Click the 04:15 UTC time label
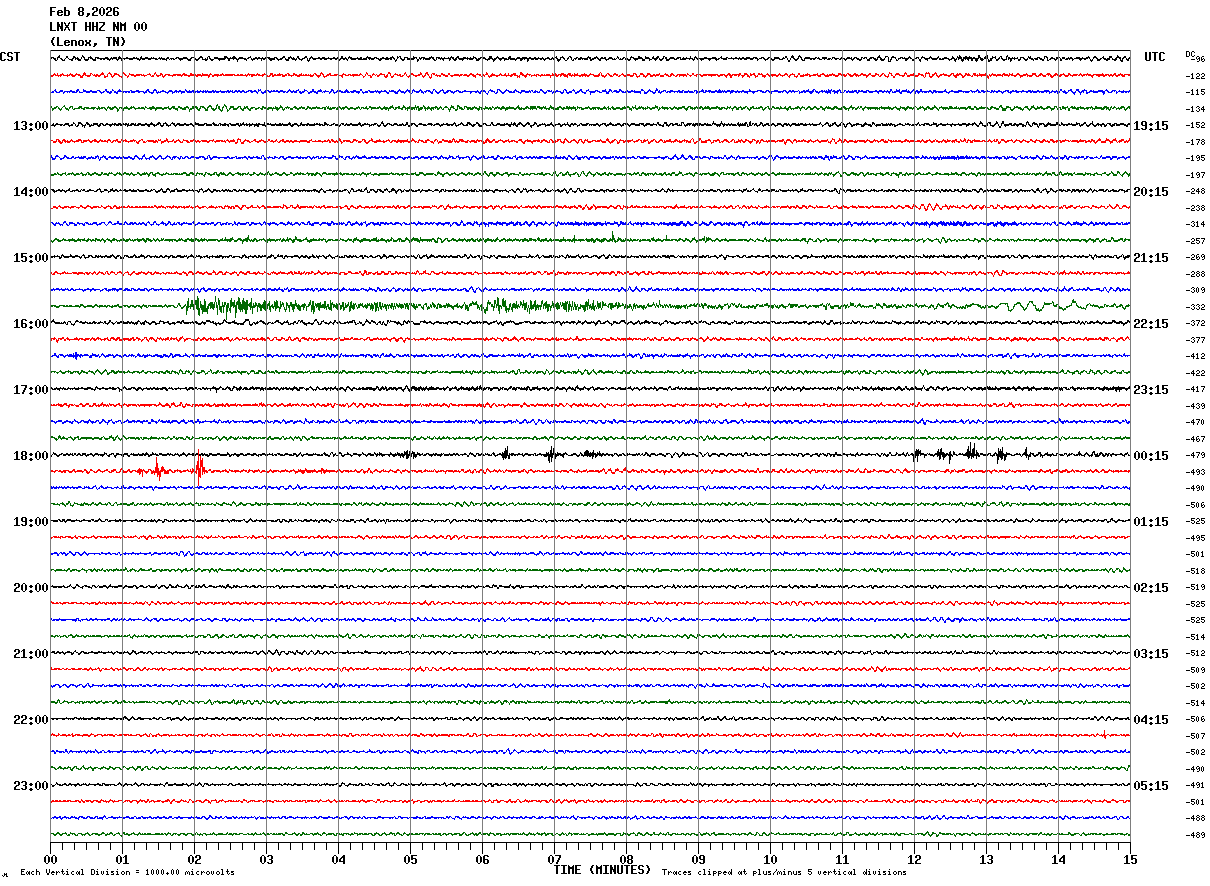The image size is (1210, 886). pyautogui.click(x=1151, y=720)
